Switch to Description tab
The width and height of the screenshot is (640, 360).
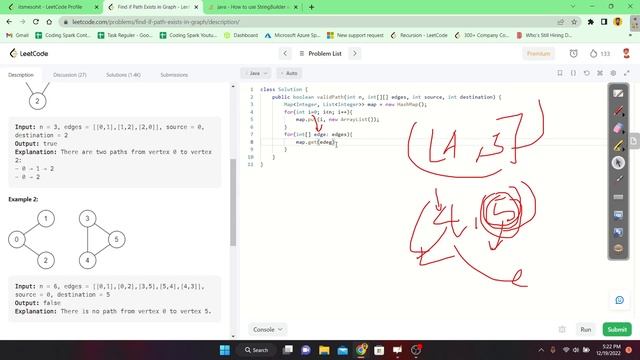[x=21, y=75]
